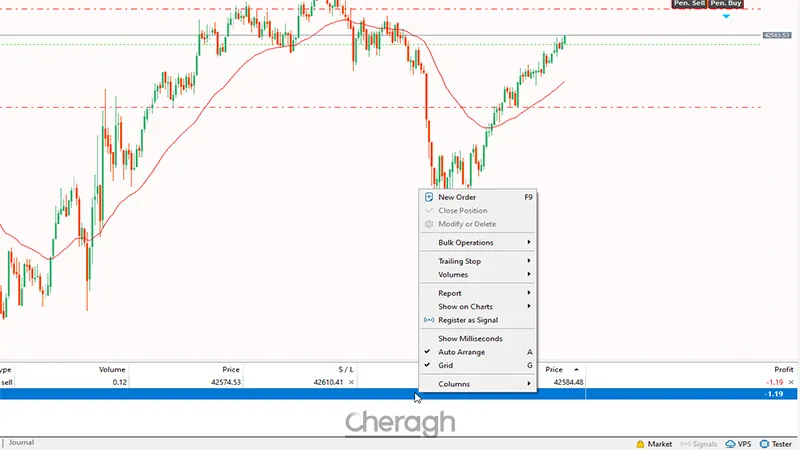Close the sell position using profit X
800x450 pixels.
[x=791, y=382]
